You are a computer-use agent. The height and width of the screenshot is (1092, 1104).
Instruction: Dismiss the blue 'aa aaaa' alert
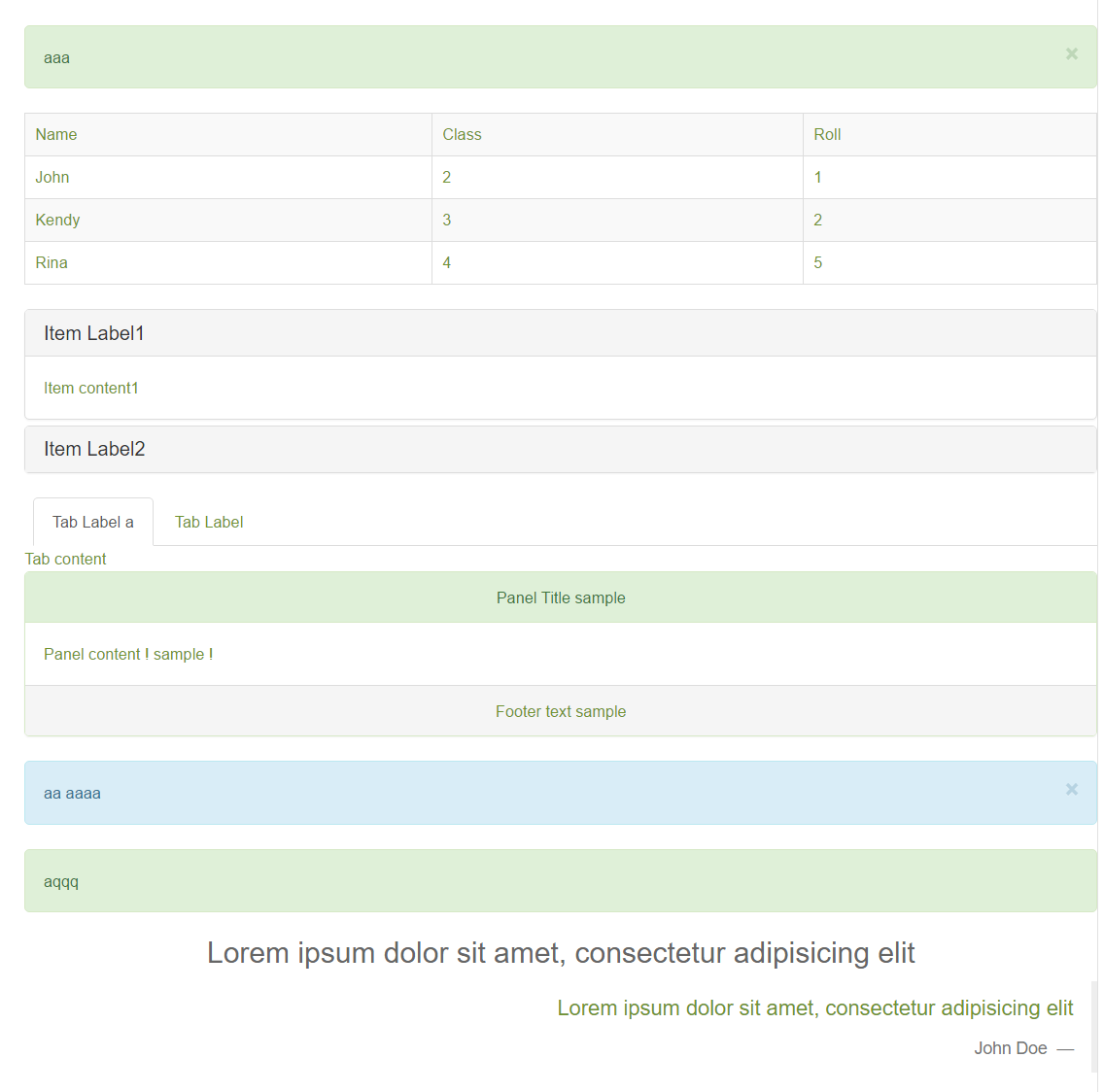coord(1071,789)
